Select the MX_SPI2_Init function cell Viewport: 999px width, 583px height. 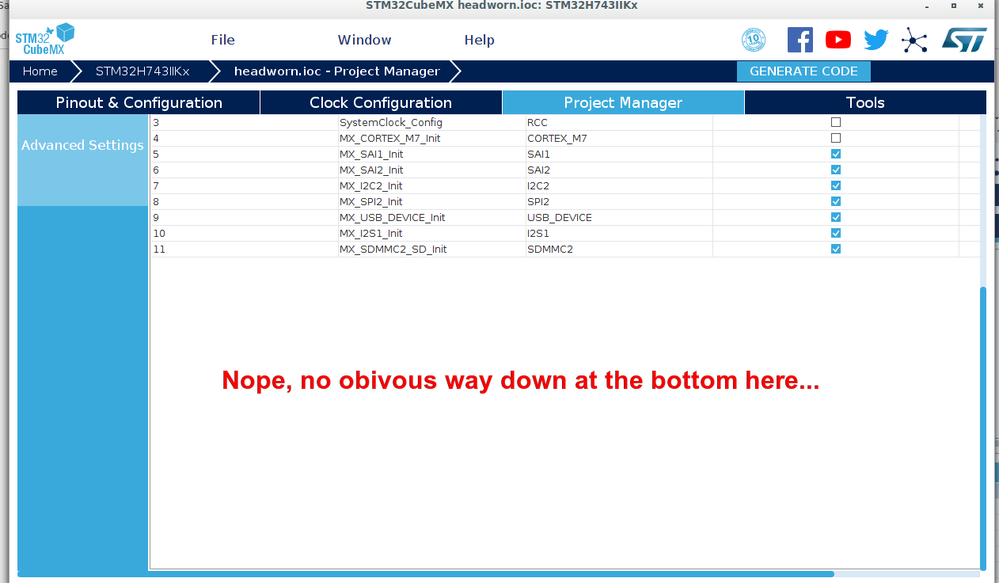[432, 201]
